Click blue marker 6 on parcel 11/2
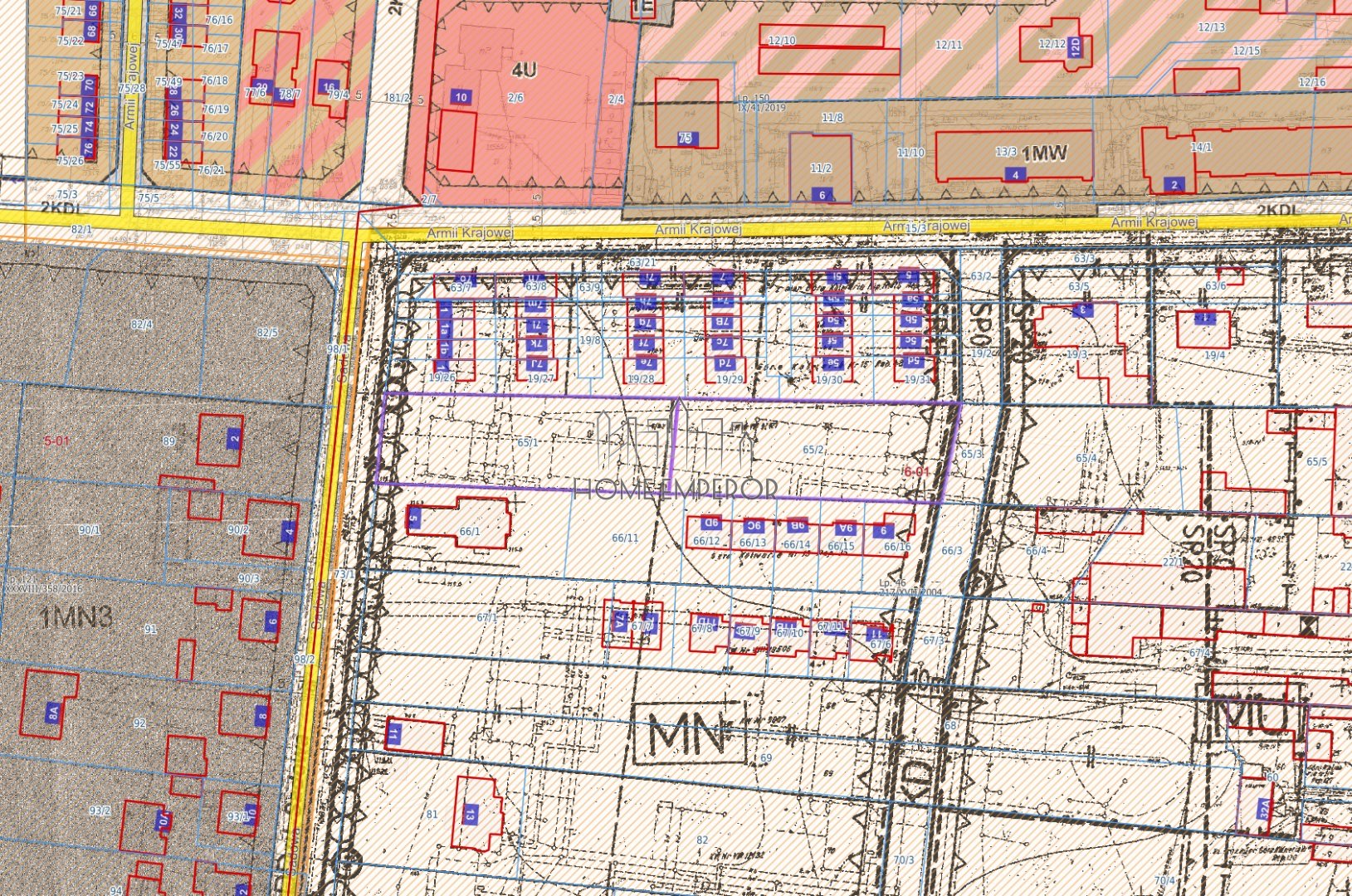Viewport: 1352px width, 896px height. (x=822, y=195)
